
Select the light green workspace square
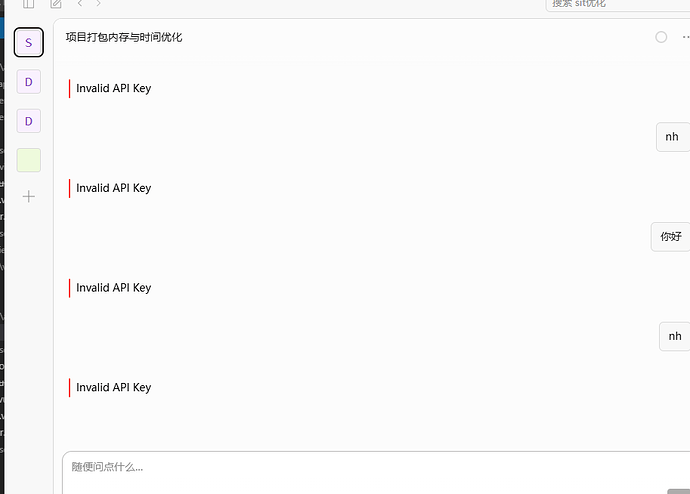(29, 160)
